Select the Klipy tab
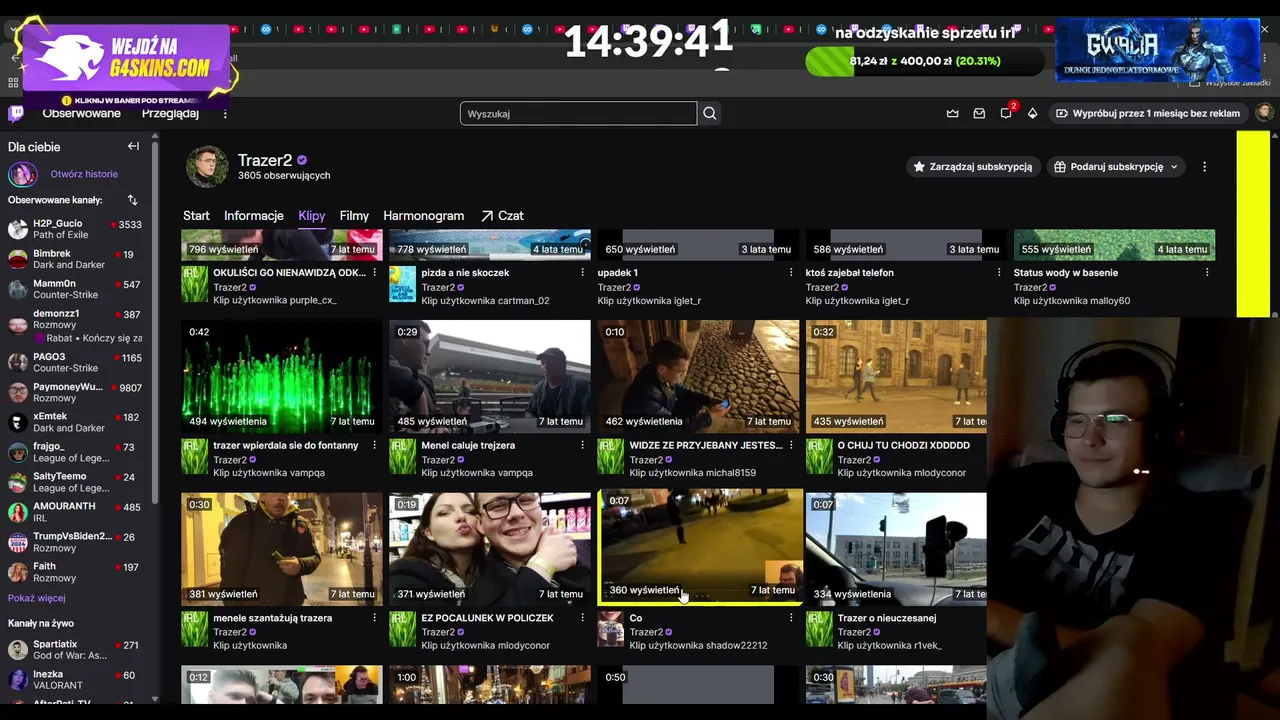The image size is (1280, 720). coord(312,216)
